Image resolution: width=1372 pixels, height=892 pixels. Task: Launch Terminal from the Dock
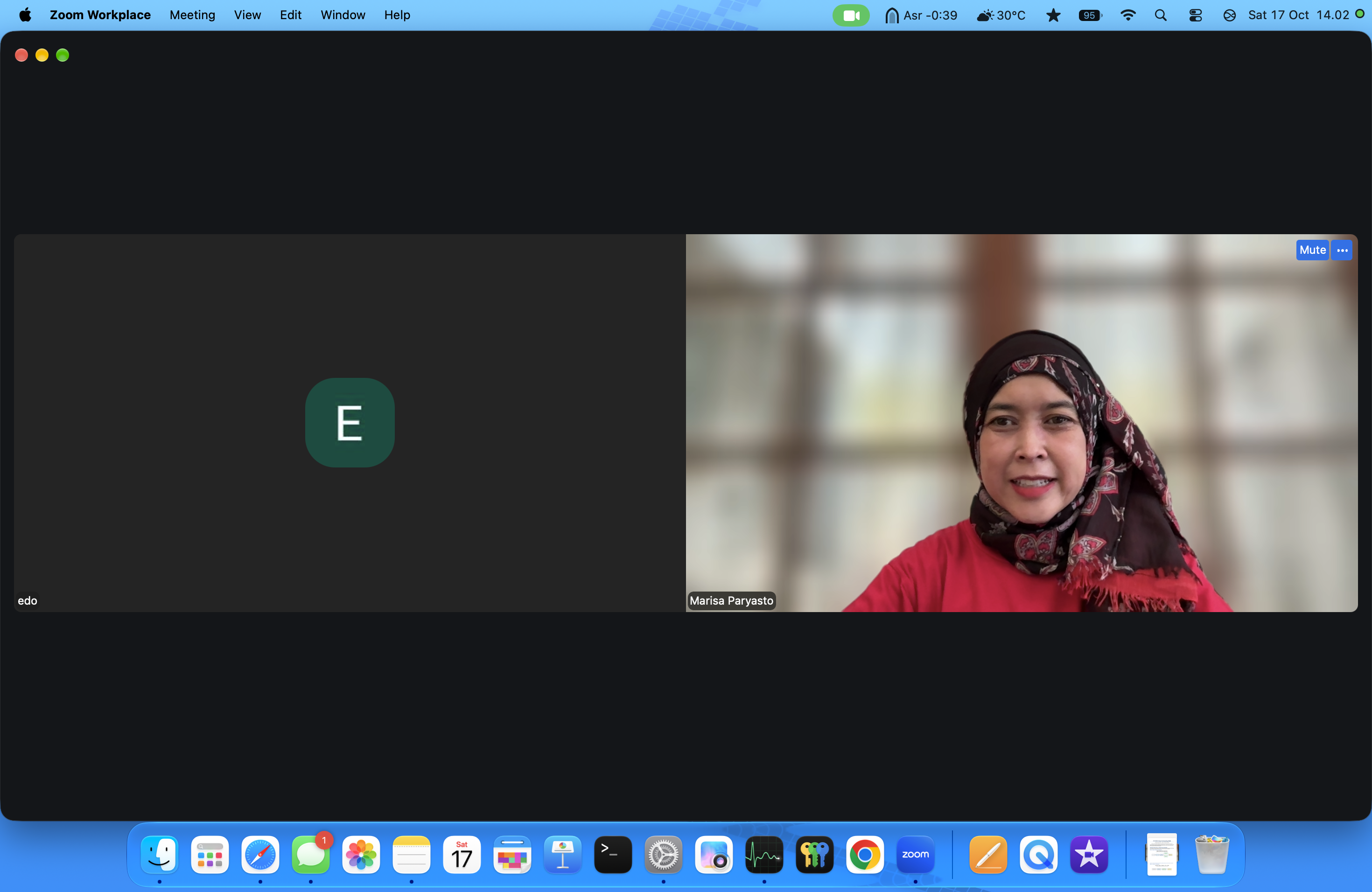613,854
